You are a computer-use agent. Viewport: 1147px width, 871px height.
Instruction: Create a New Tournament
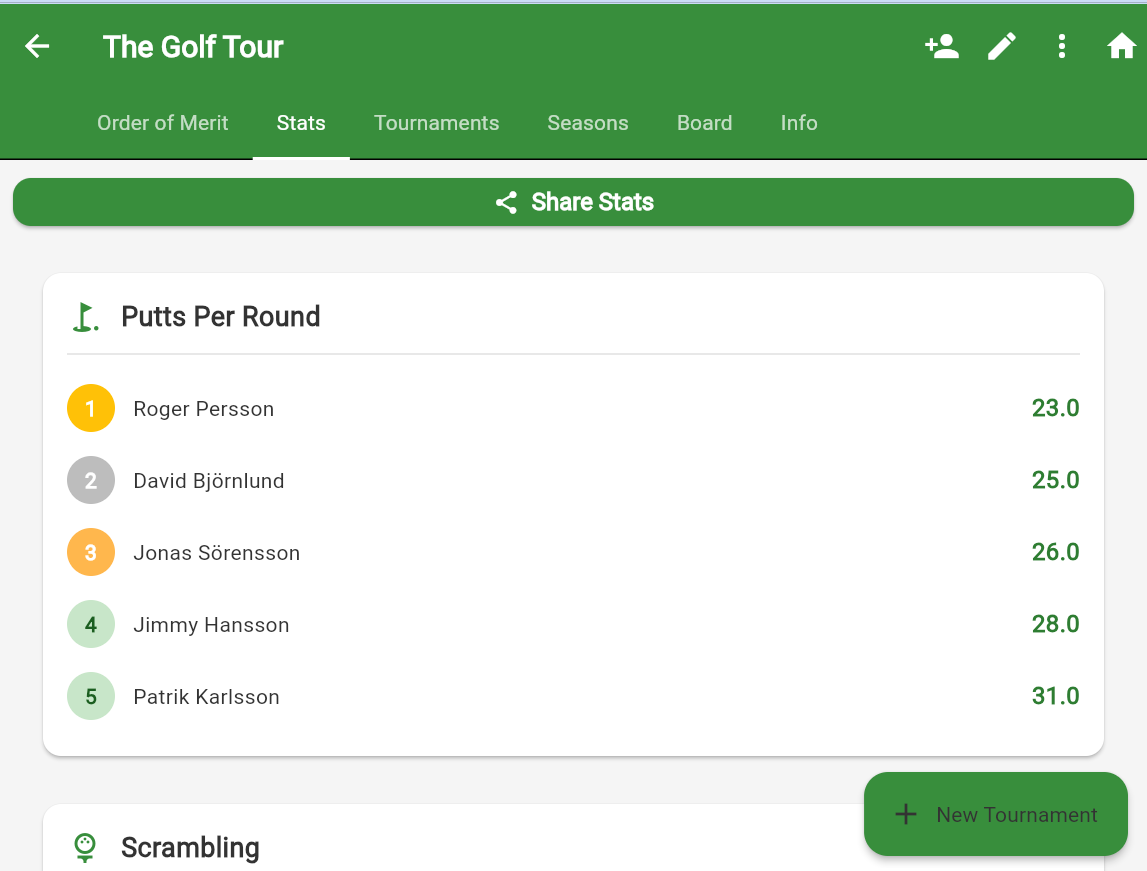click(996, 814)
